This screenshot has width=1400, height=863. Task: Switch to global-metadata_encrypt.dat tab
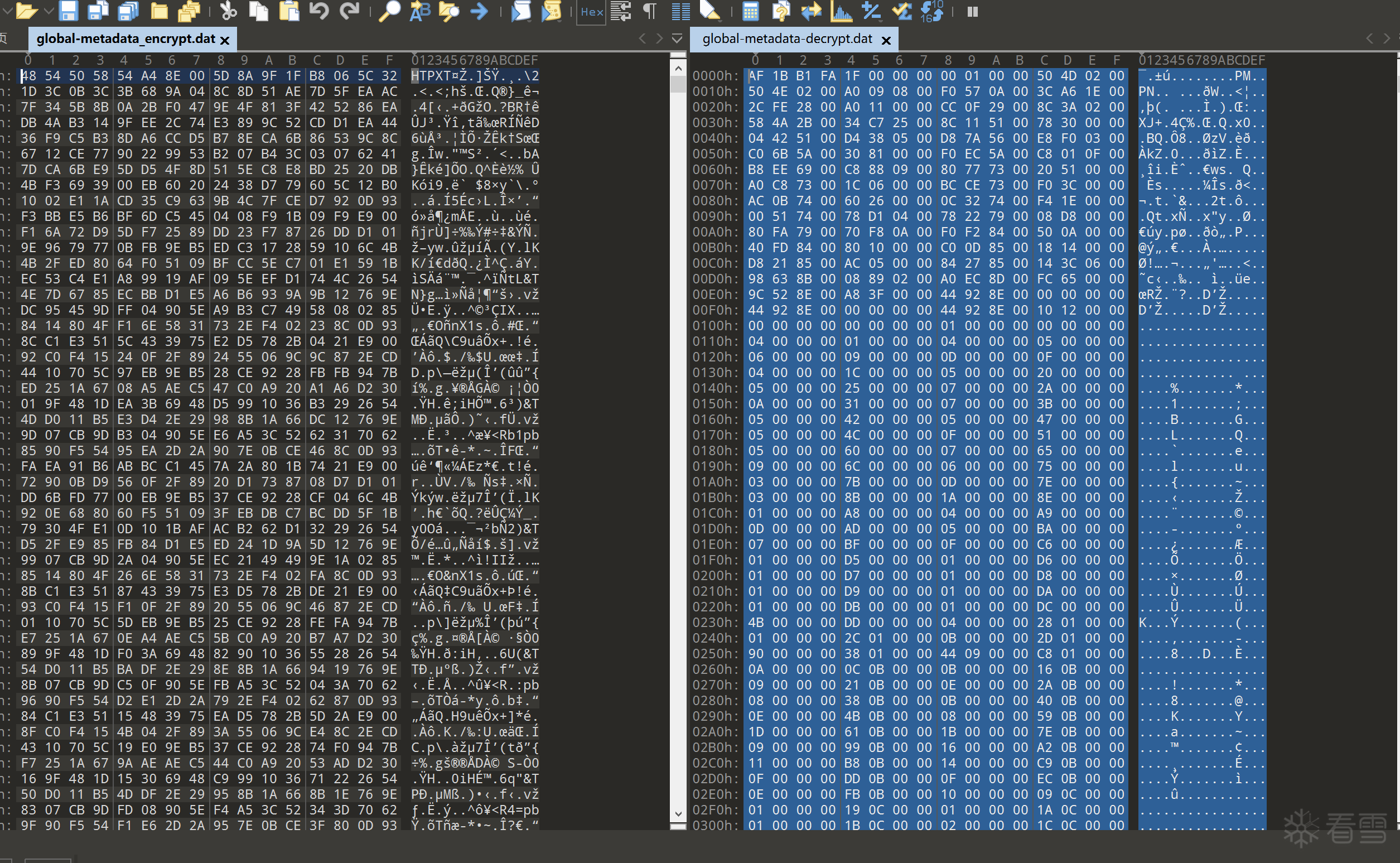[125, 39]
